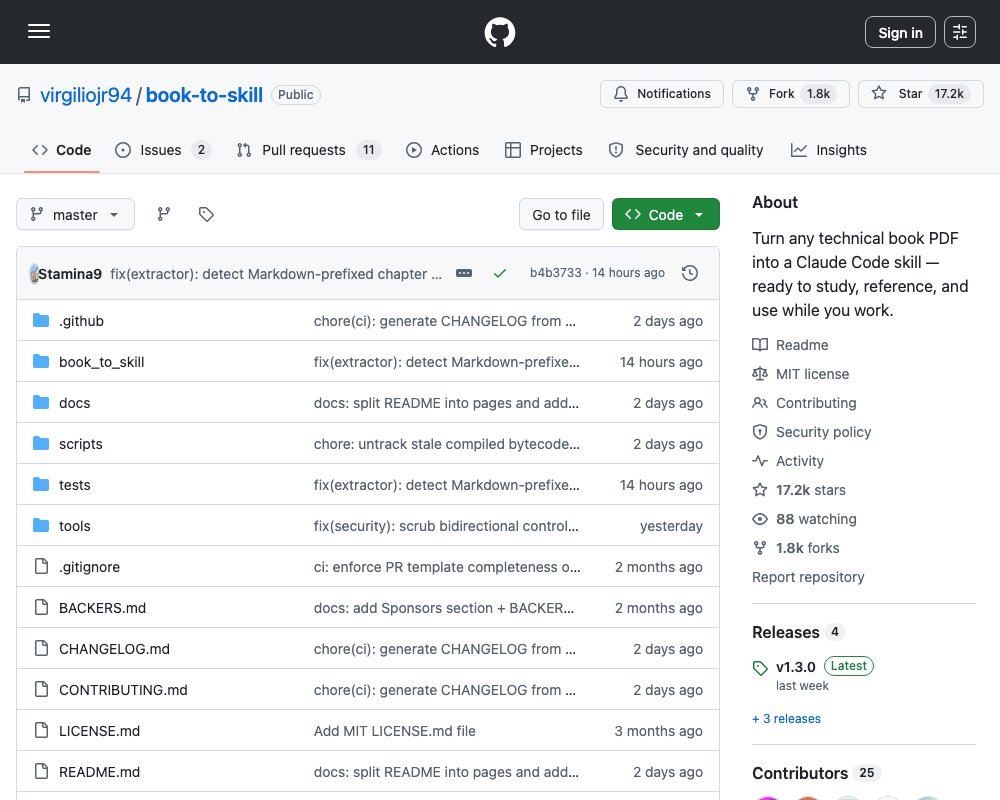Open the Actions tab
Image resolution: width=1000 pixels, height=800 pixels.
coord(443,150)
